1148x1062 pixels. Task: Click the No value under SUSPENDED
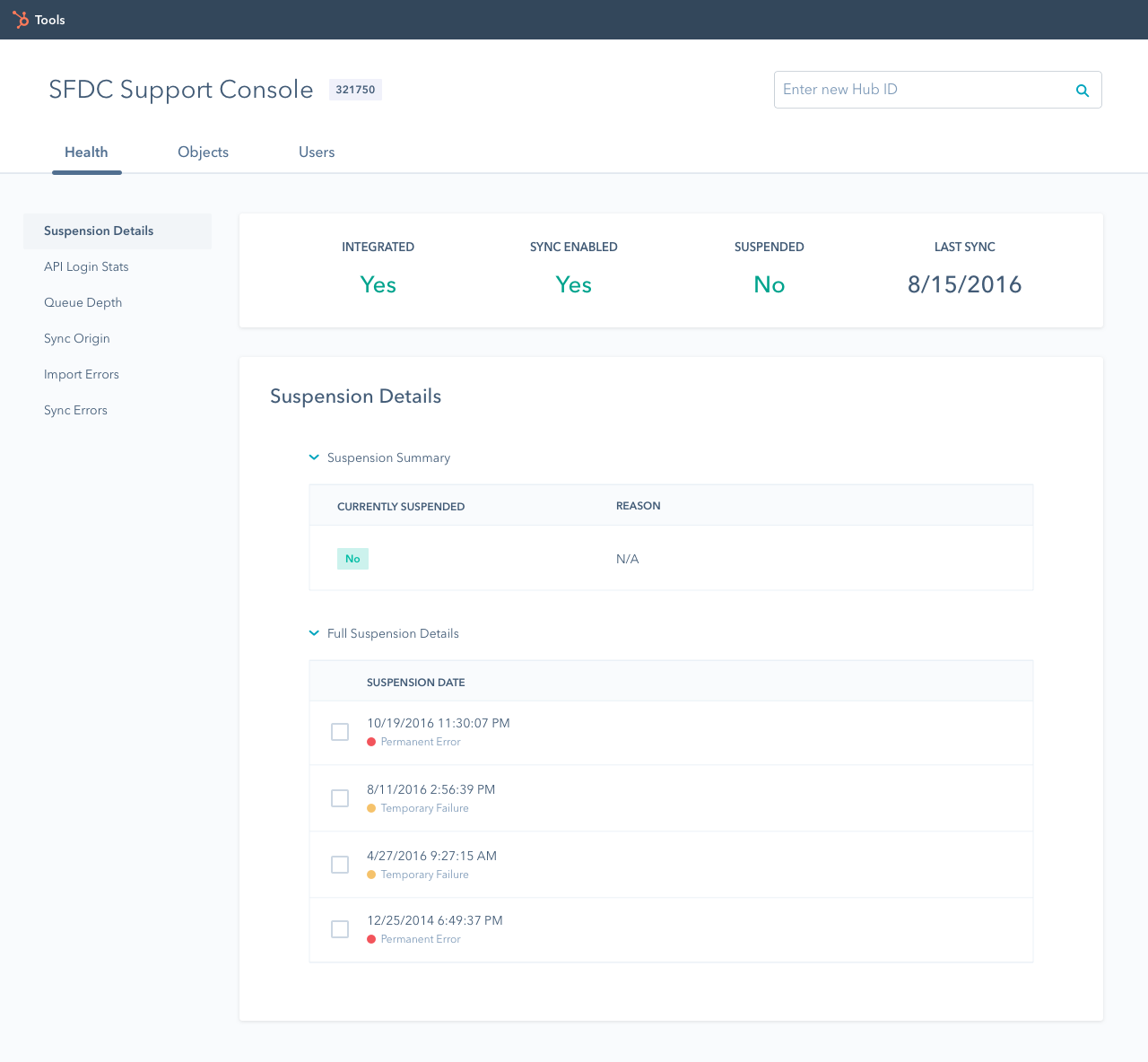click(x=769, y=284)
